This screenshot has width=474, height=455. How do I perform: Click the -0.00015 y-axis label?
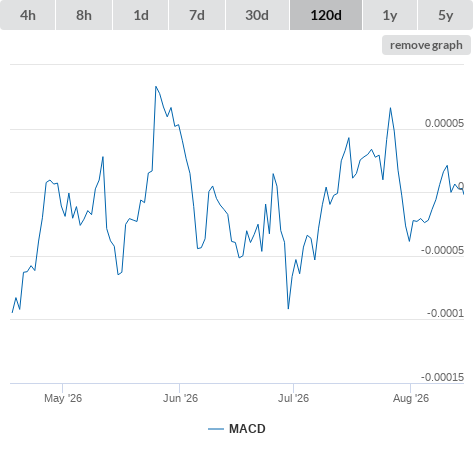(x=442, y=377)
